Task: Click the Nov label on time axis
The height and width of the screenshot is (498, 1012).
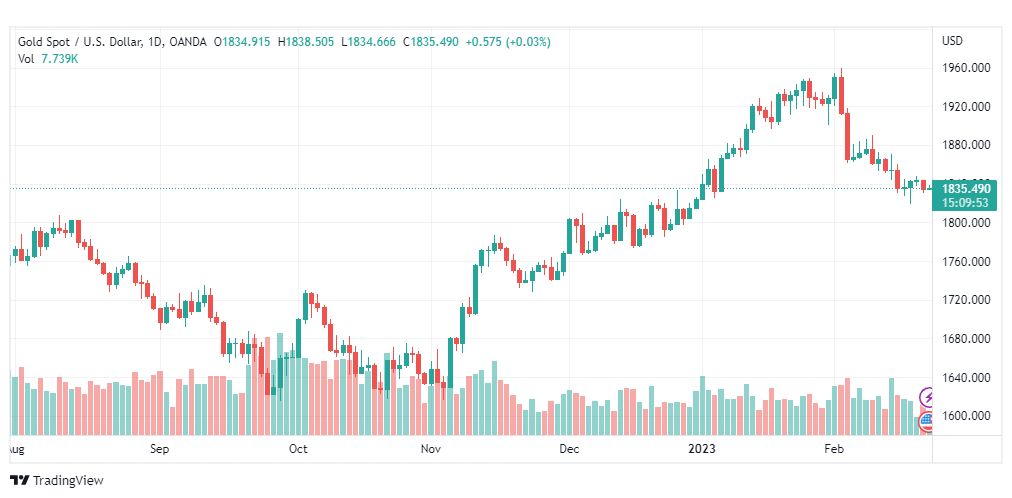Action: point(430,449)
